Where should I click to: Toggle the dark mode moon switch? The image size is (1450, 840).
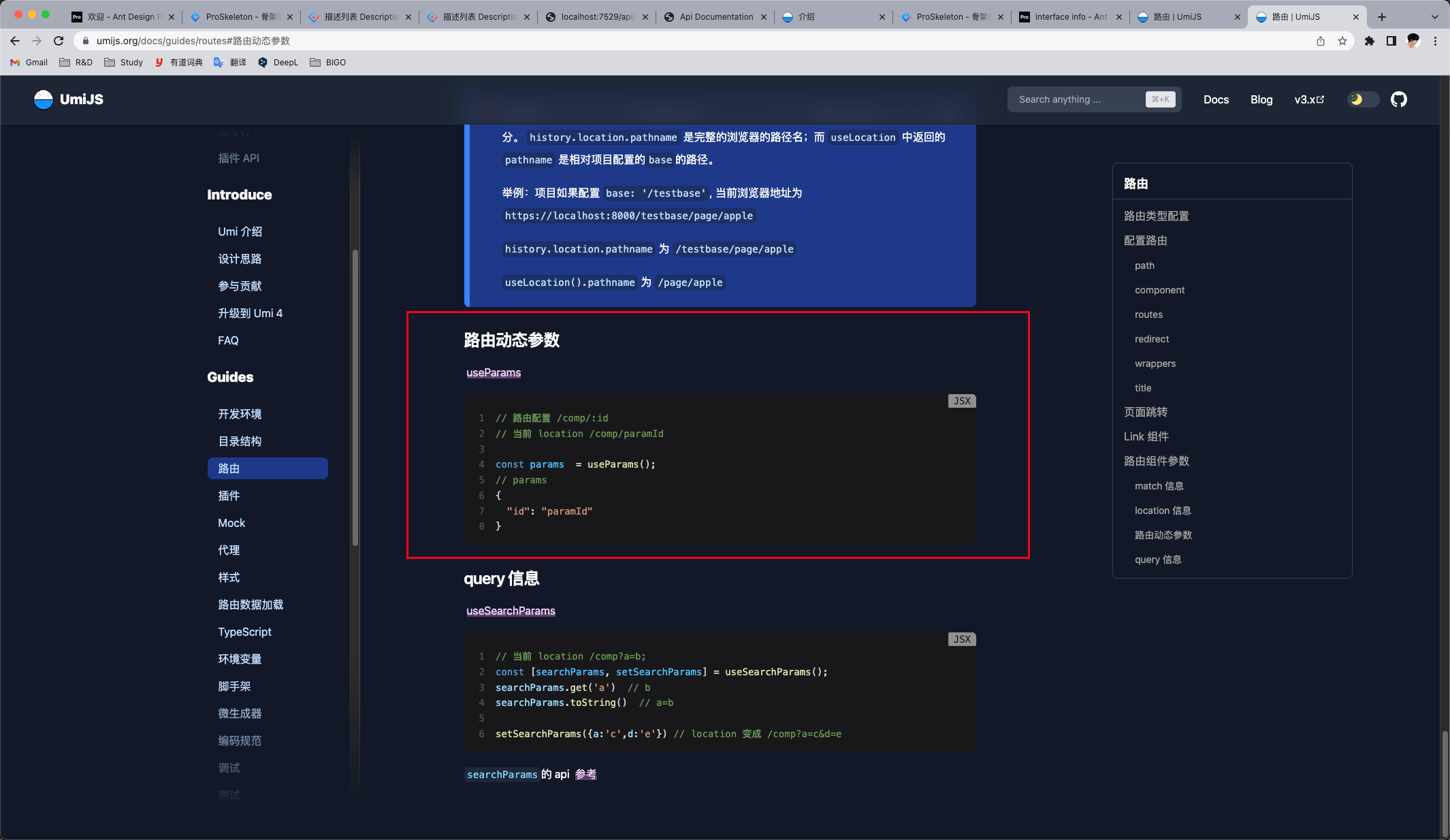[x=1363, y=99]
